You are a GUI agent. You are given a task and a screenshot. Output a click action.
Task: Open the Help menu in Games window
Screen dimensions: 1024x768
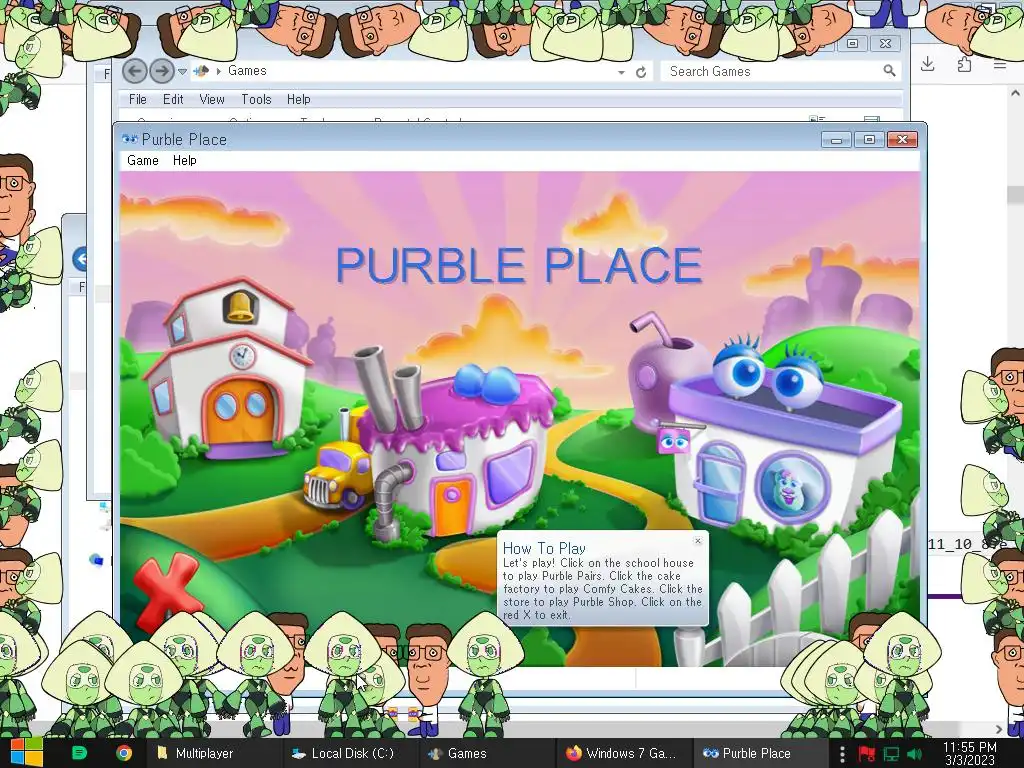pos(298,99)
